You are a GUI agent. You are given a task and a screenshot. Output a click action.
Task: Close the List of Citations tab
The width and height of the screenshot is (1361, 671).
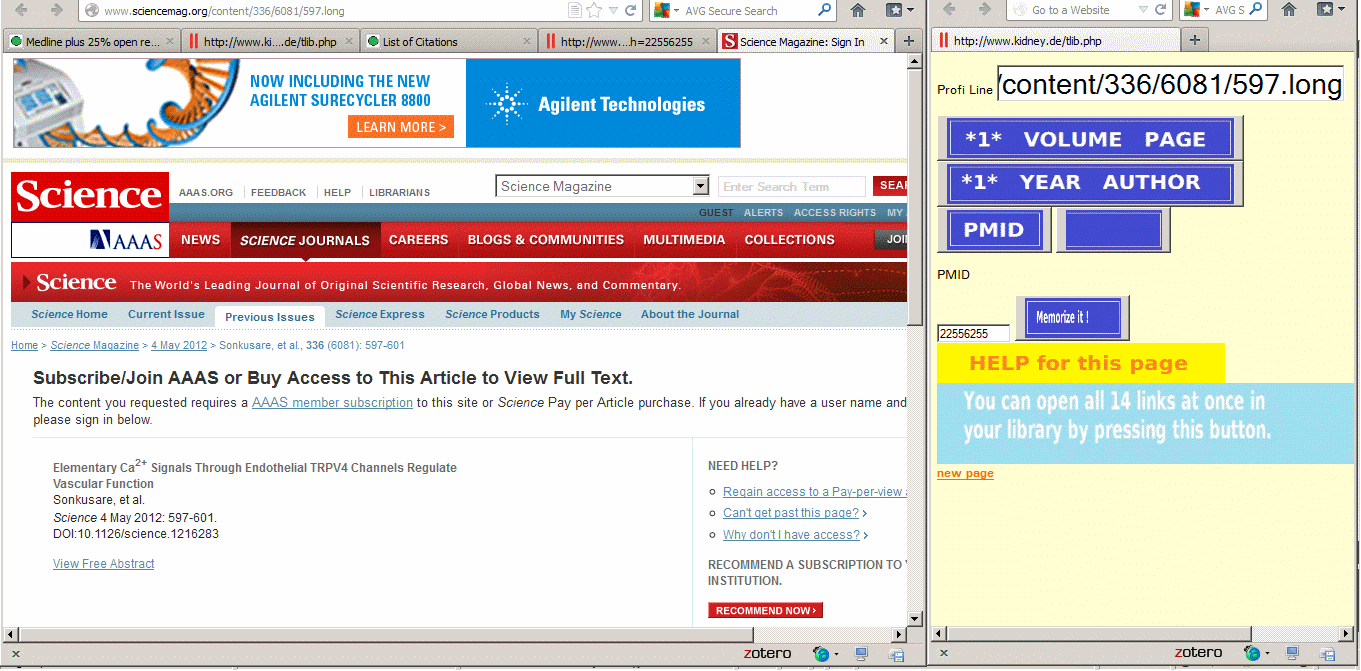pyautogui.click(x=526, y=42)
